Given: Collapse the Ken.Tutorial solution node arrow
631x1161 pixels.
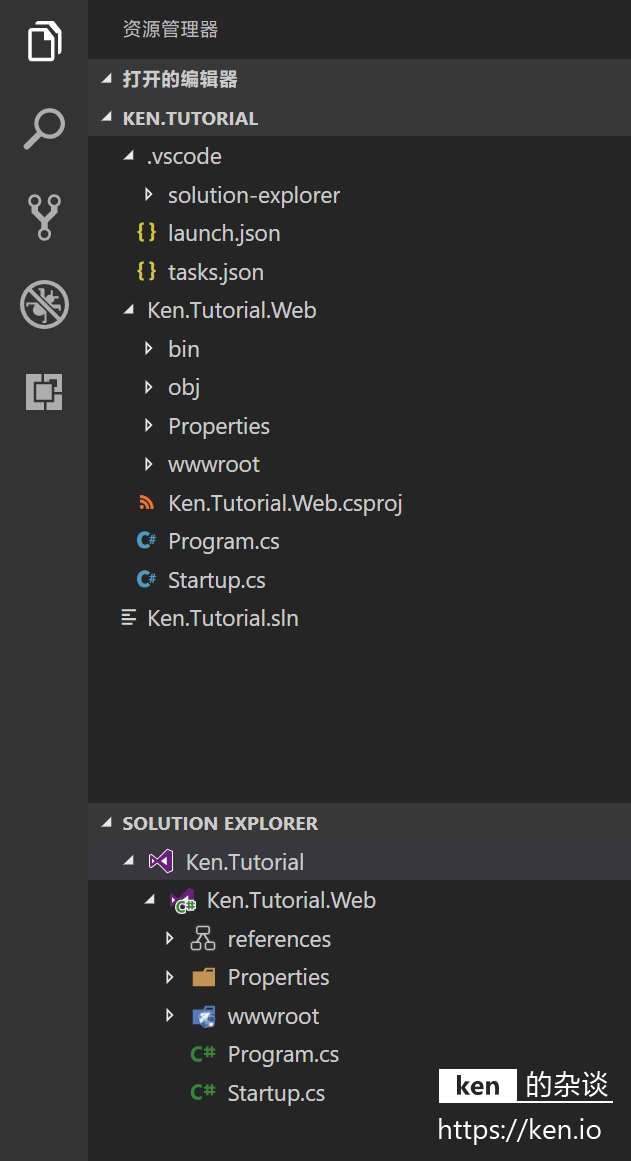Looking at the screenshot, I should (x=130, y=861).
